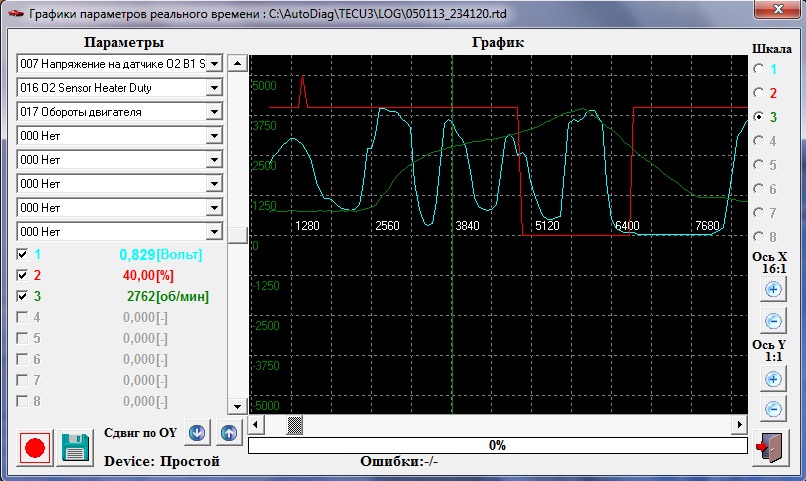Viewport: 806px width, 481px height.
Task: Toggle parameter 2 percent checkbox
Action: (23, 275)
